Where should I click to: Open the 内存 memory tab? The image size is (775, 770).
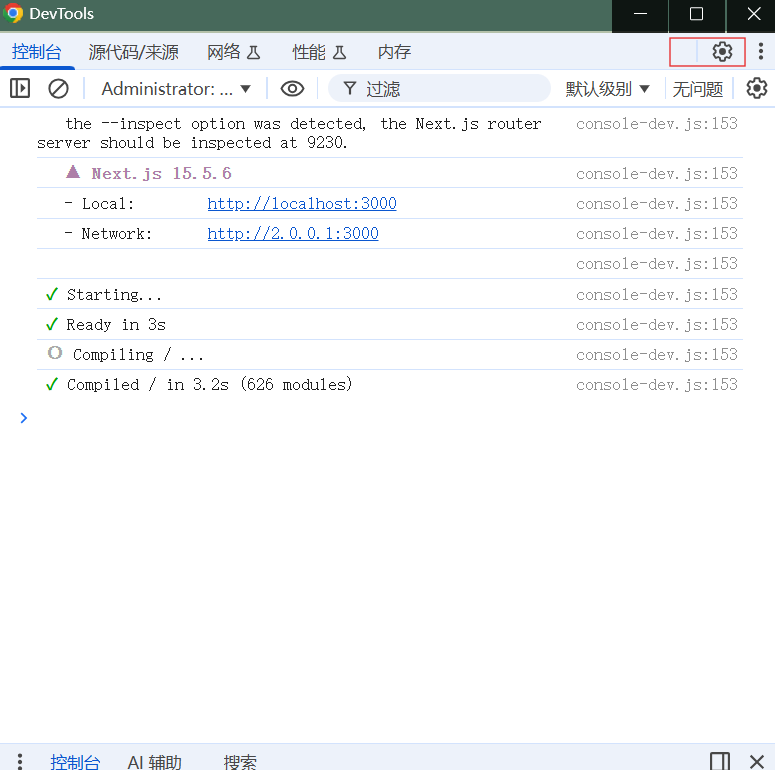click(x=394, y=52)
